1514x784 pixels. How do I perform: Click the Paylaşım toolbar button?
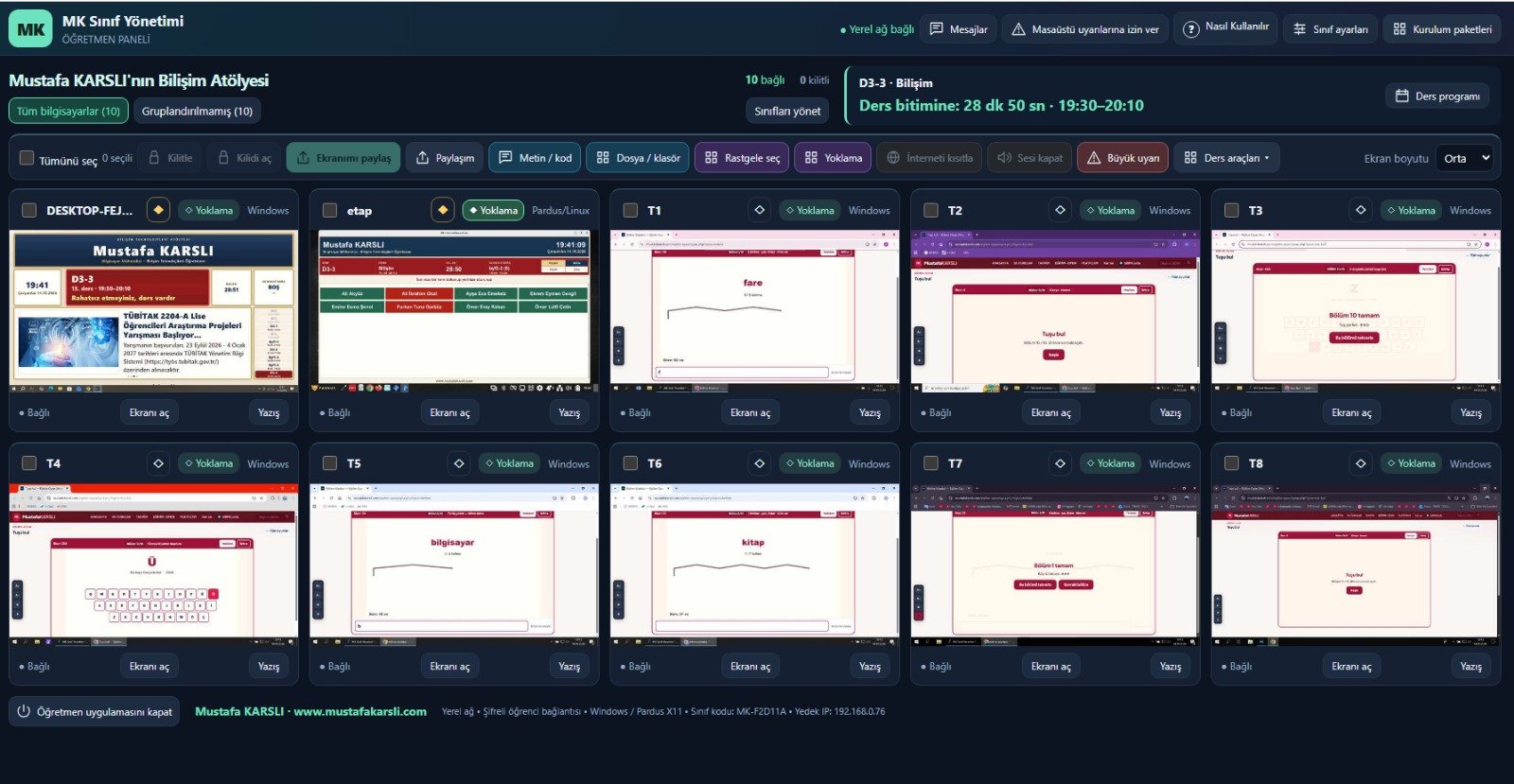(x=445, y=158)
